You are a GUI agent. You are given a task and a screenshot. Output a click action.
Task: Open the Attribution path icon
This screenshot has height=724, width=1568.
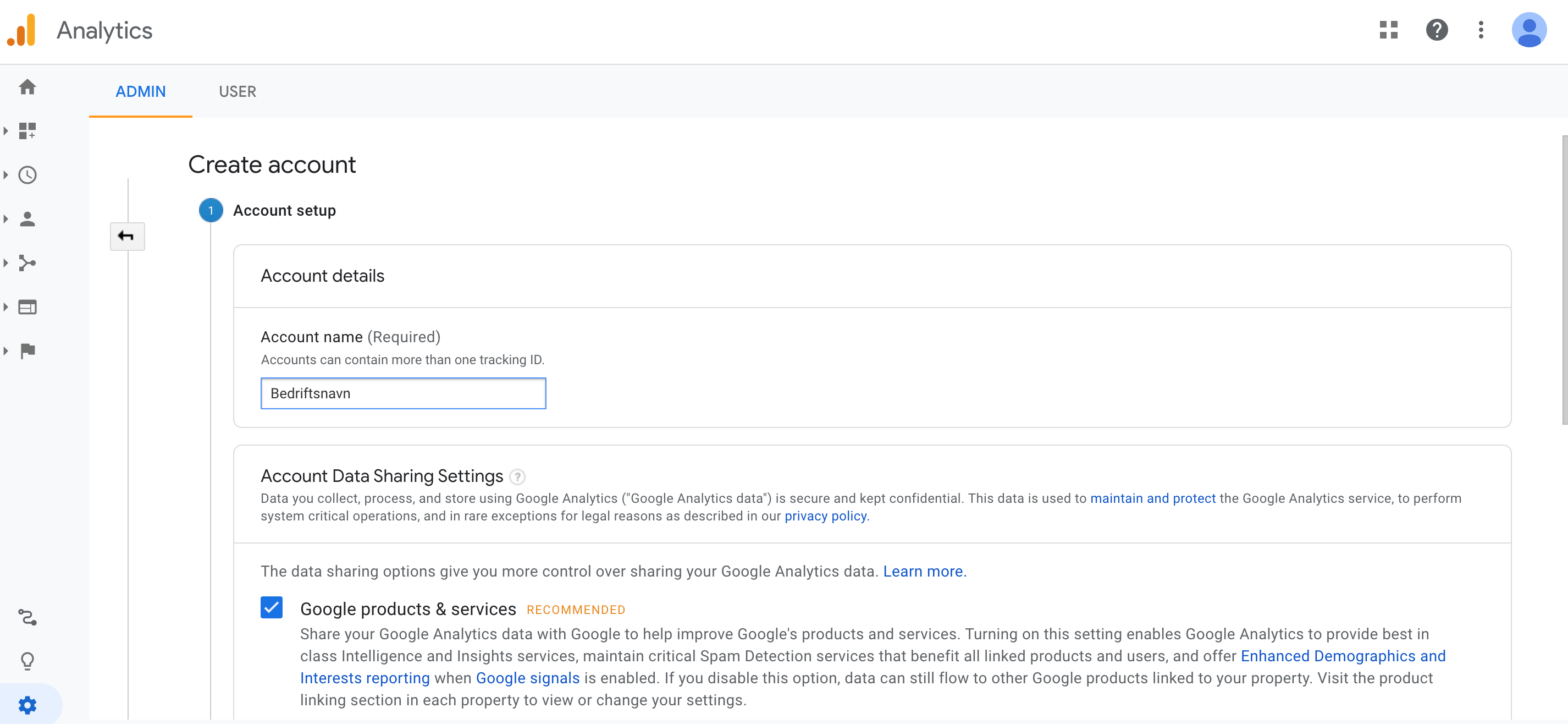pyautogui.click(x=27, y=617)
